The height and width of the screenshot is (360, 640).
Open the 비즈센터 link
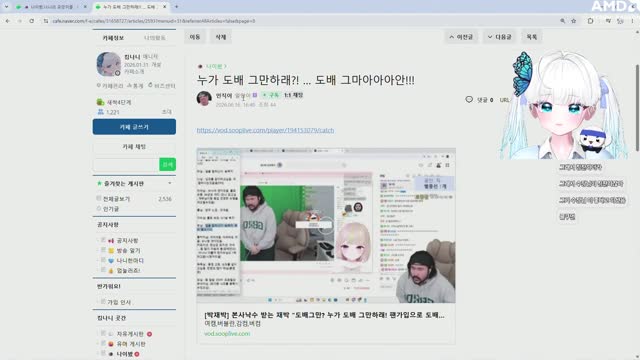[162, 86]
